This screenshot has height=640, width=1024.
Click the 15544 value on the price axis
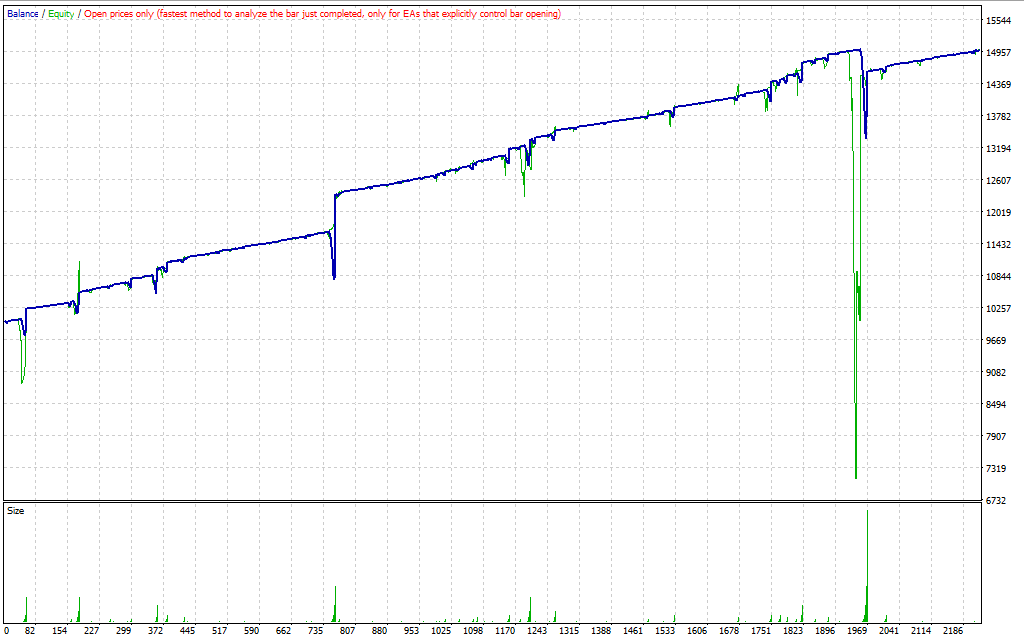[1000, 21]
